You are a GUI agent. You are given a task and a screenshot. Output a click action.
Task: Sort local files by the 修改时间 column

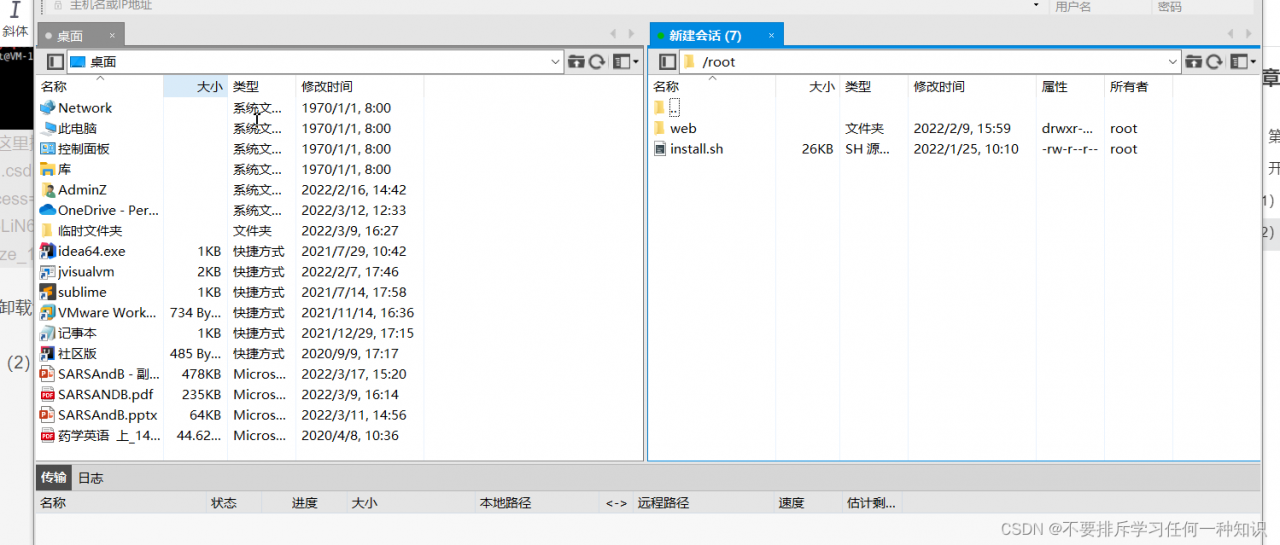[x=360, y=87]
